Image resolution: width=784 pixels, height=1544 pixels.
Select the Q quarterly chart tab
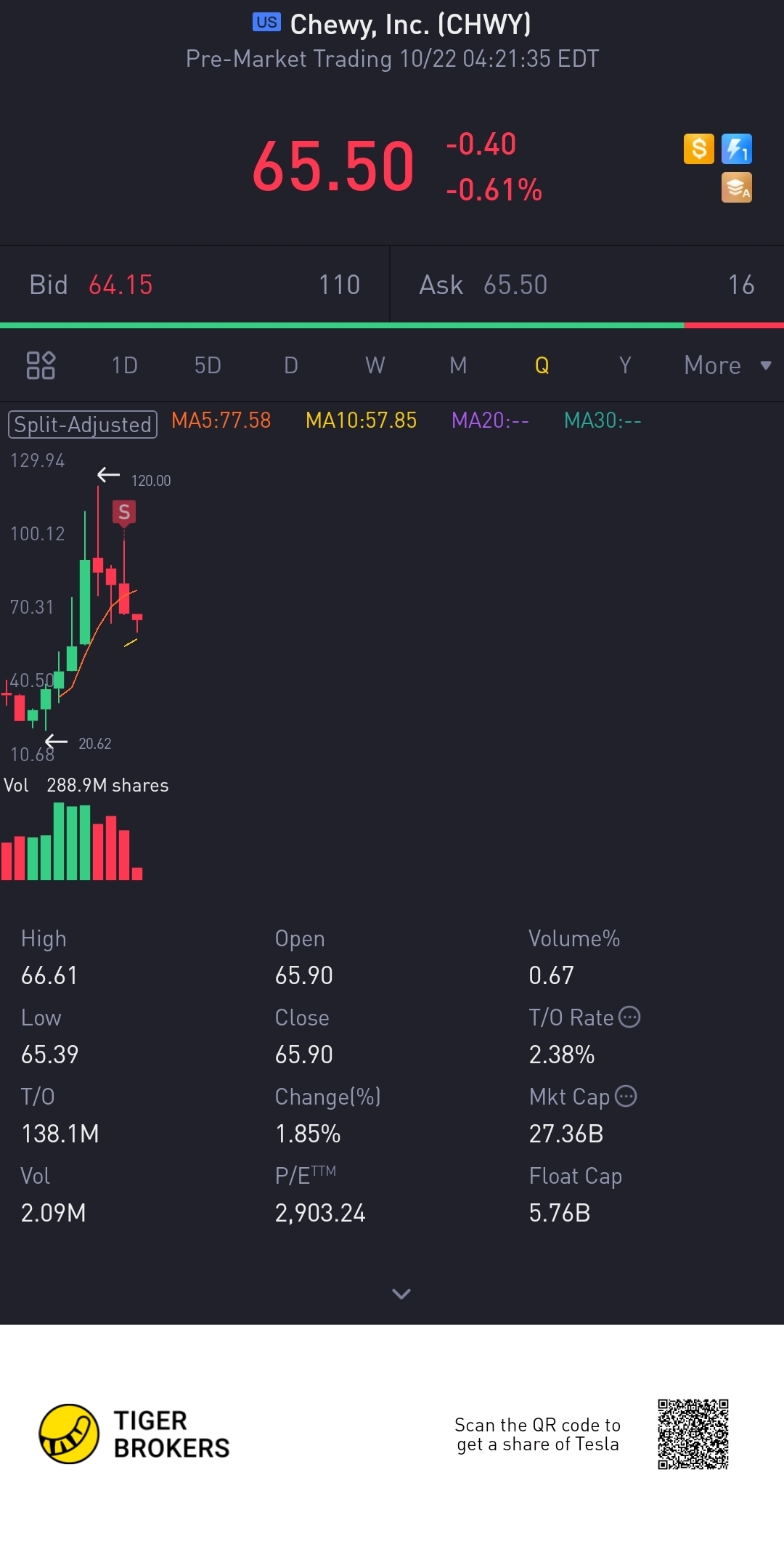coord(542,365)
